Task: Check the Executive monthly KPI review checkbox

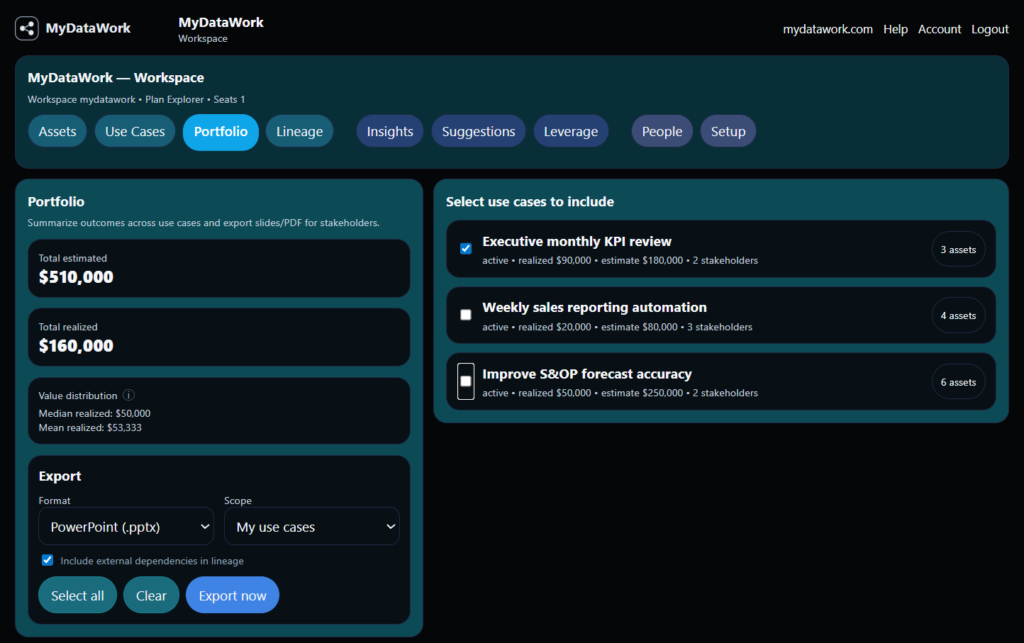Action: tap(466, 249)
